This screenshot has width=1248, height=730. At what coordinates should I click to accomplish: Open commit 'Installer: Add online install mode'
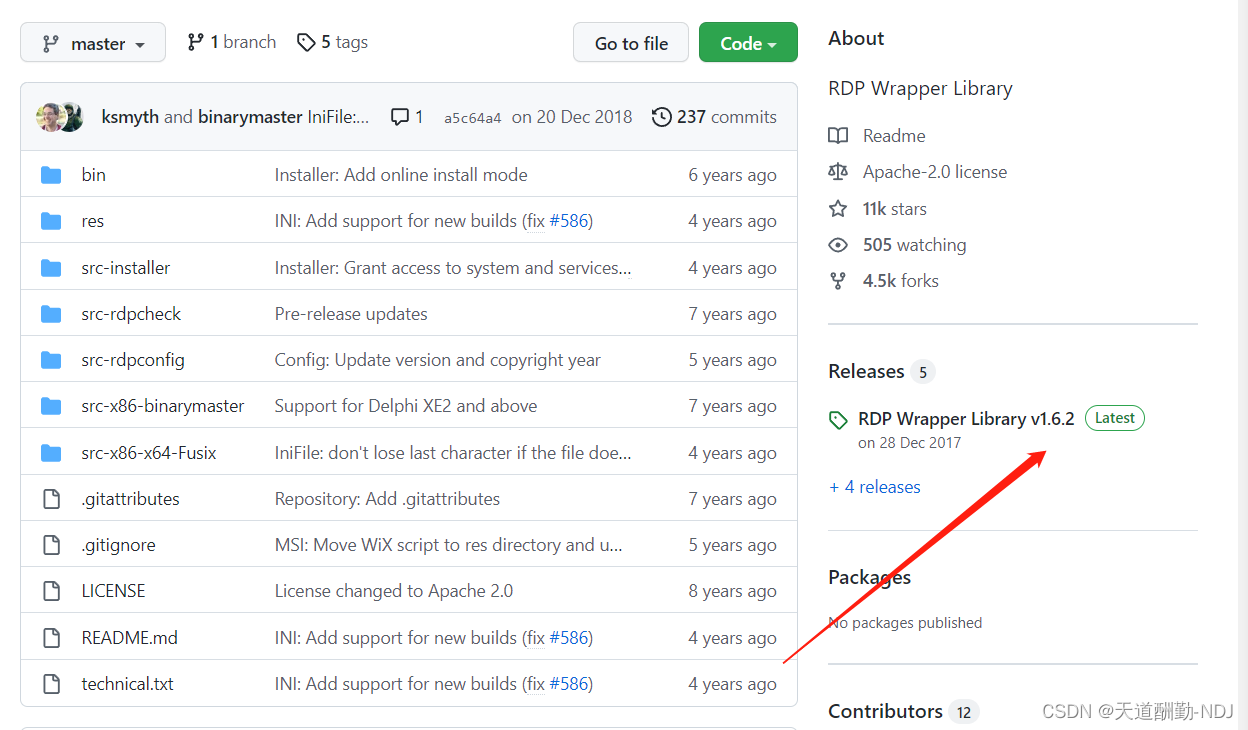(401, 175)
